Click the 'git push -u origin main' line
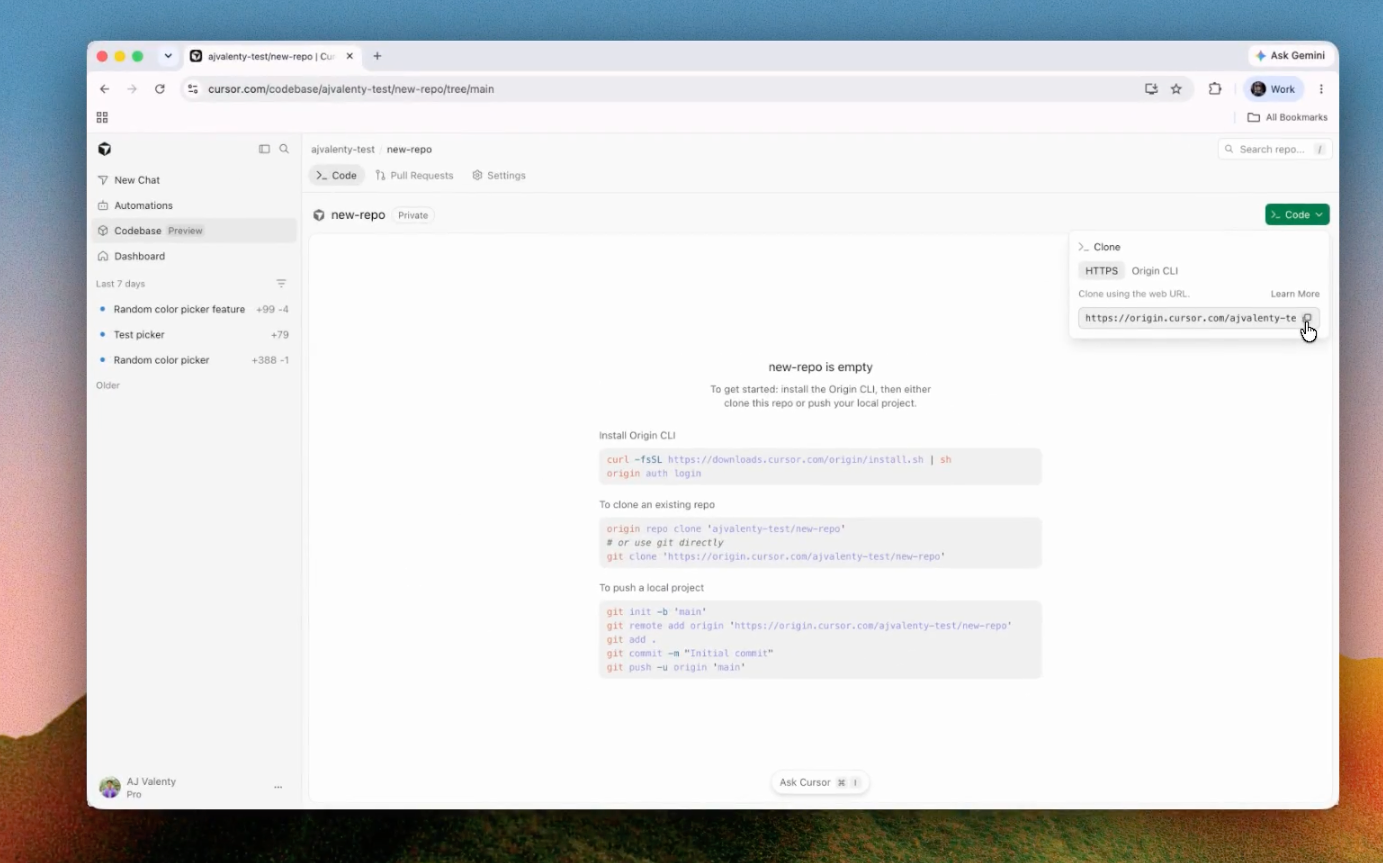The image size is (1383, 863). tap(676, 667)
